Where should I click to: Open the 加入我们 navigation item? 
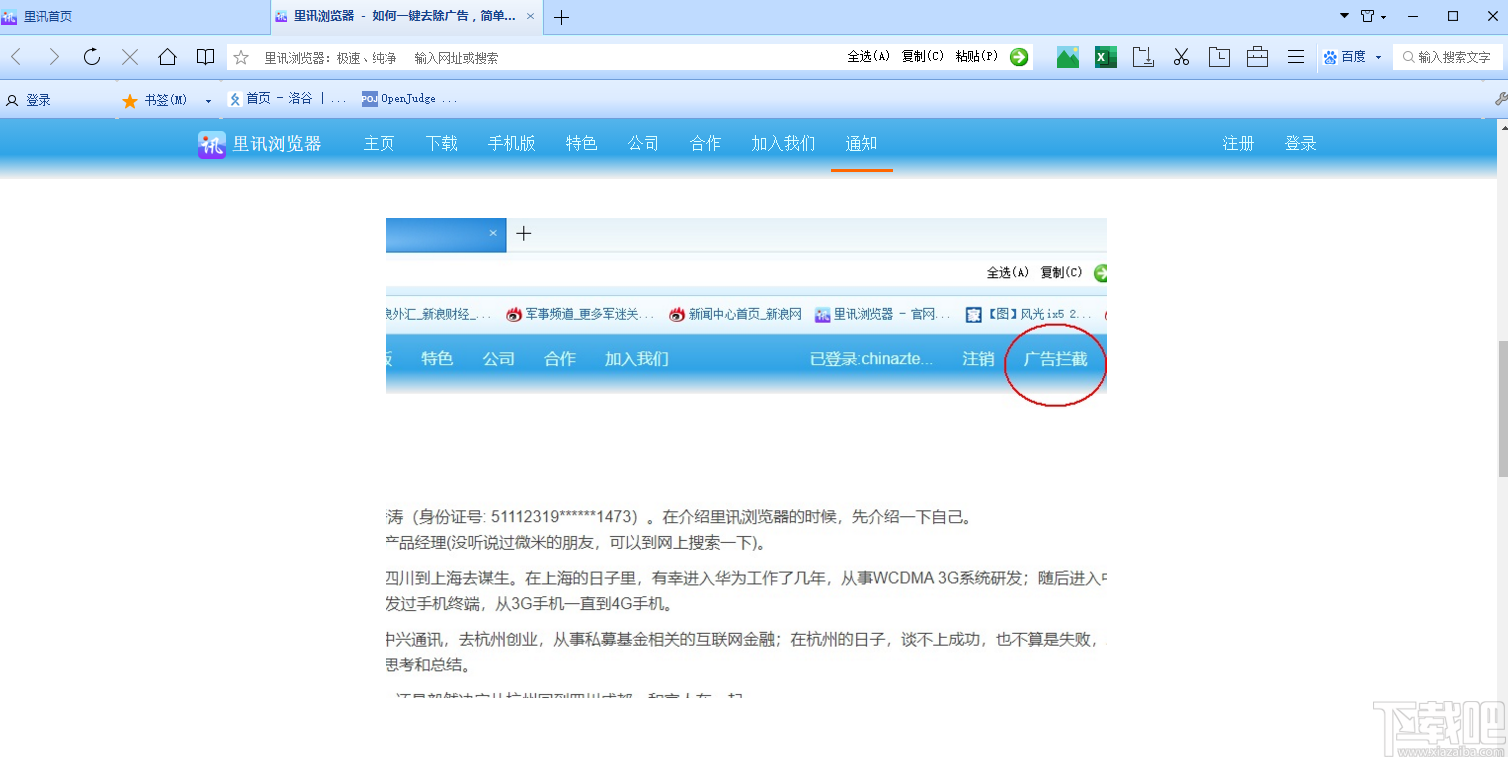(783, 143)
